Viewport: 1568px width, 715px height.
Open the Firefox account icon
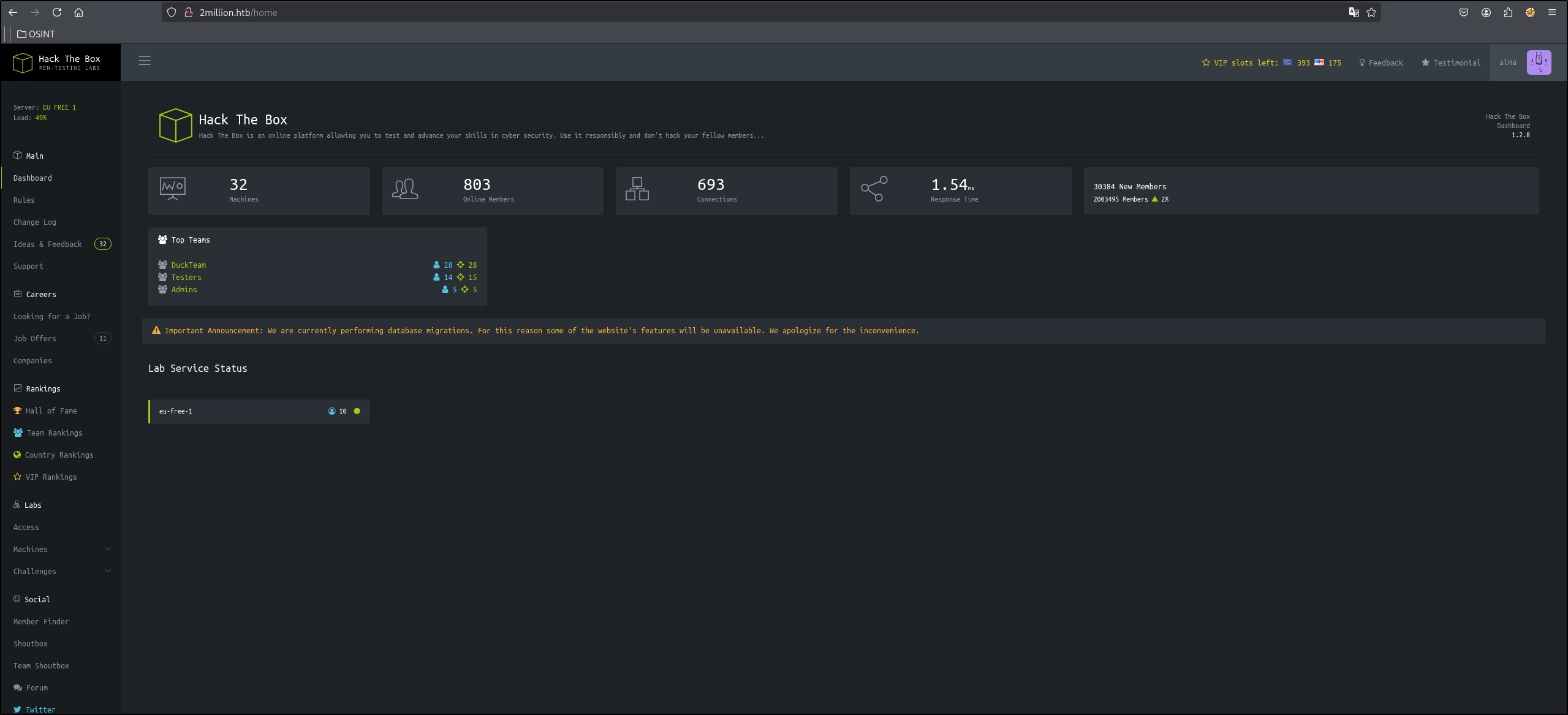click(x=1486, y=12)
